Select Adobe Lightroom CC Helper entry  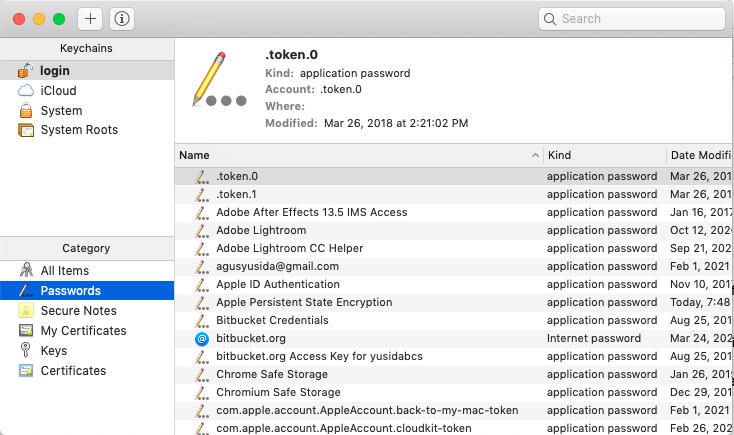tap(455, 248)
